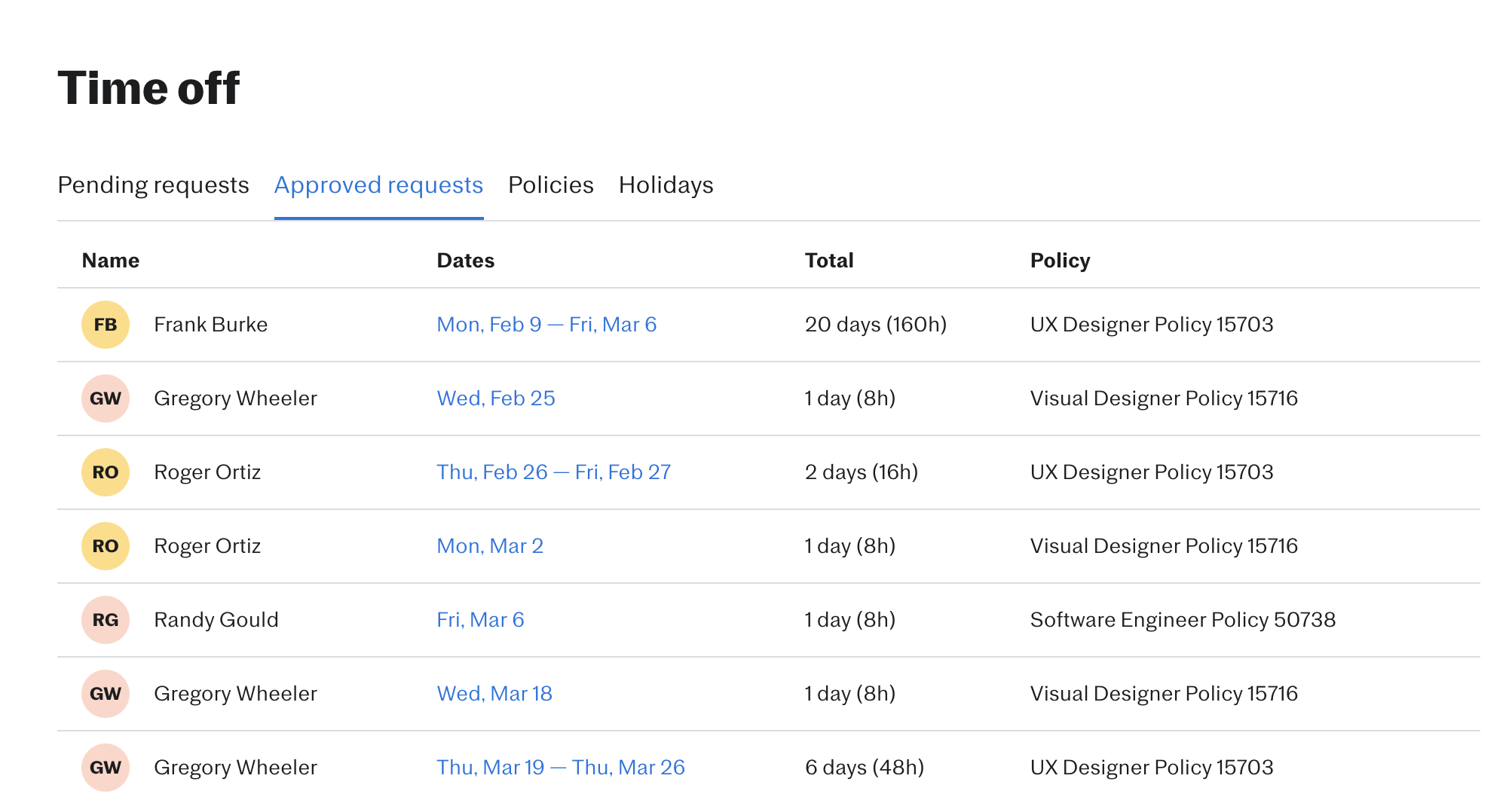This screenshot has width=1512, height=803.
Task: Click GW avatar beside Wed, Mar 18
Action: [x=106, y=694]
